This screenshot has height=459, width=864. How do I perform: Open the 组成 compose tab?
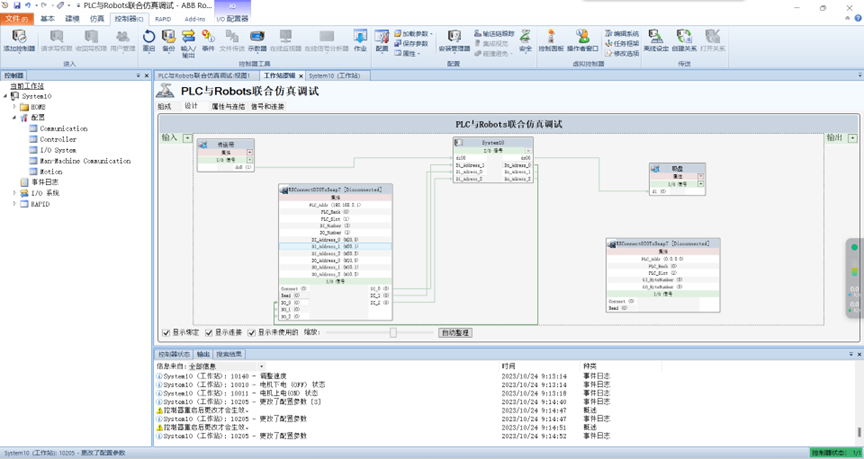pos(164,107)
